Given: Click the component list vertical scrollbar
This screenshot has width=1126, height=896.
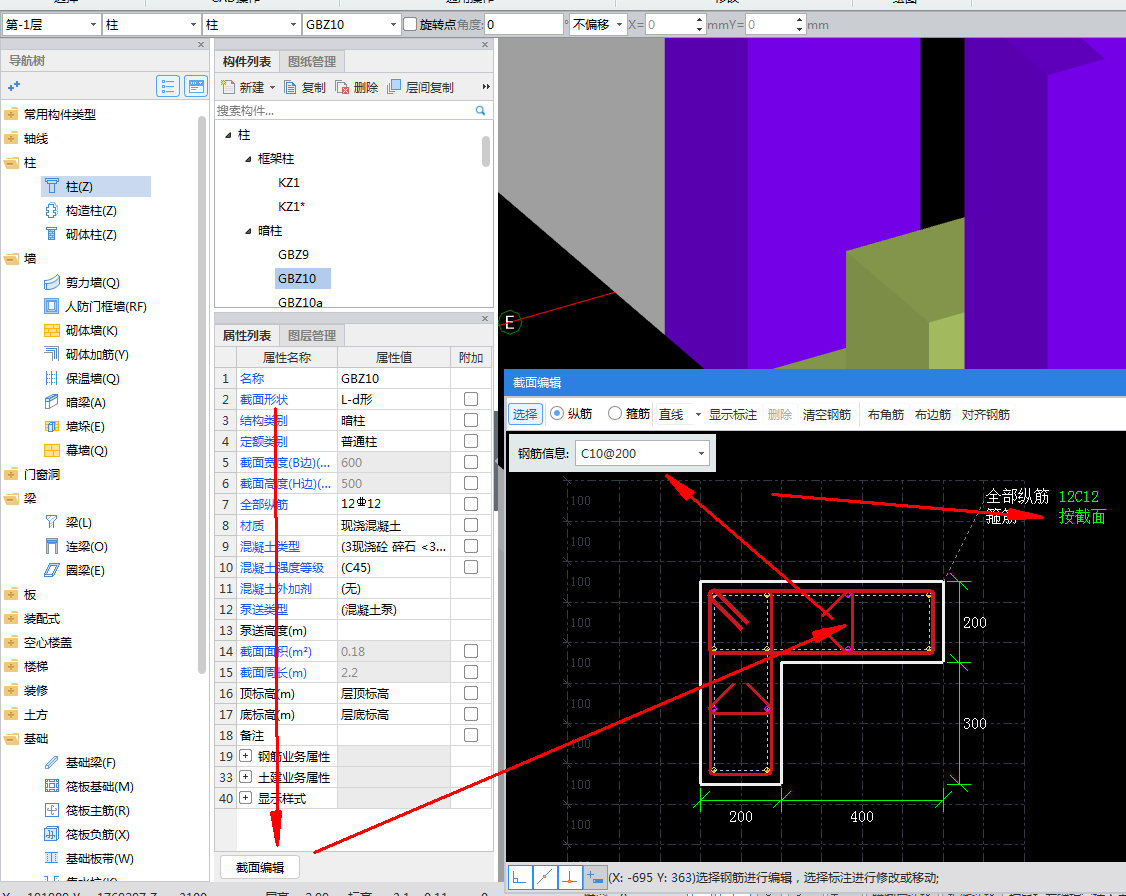Looking at the screenshot, I should [x=486, y=151].
